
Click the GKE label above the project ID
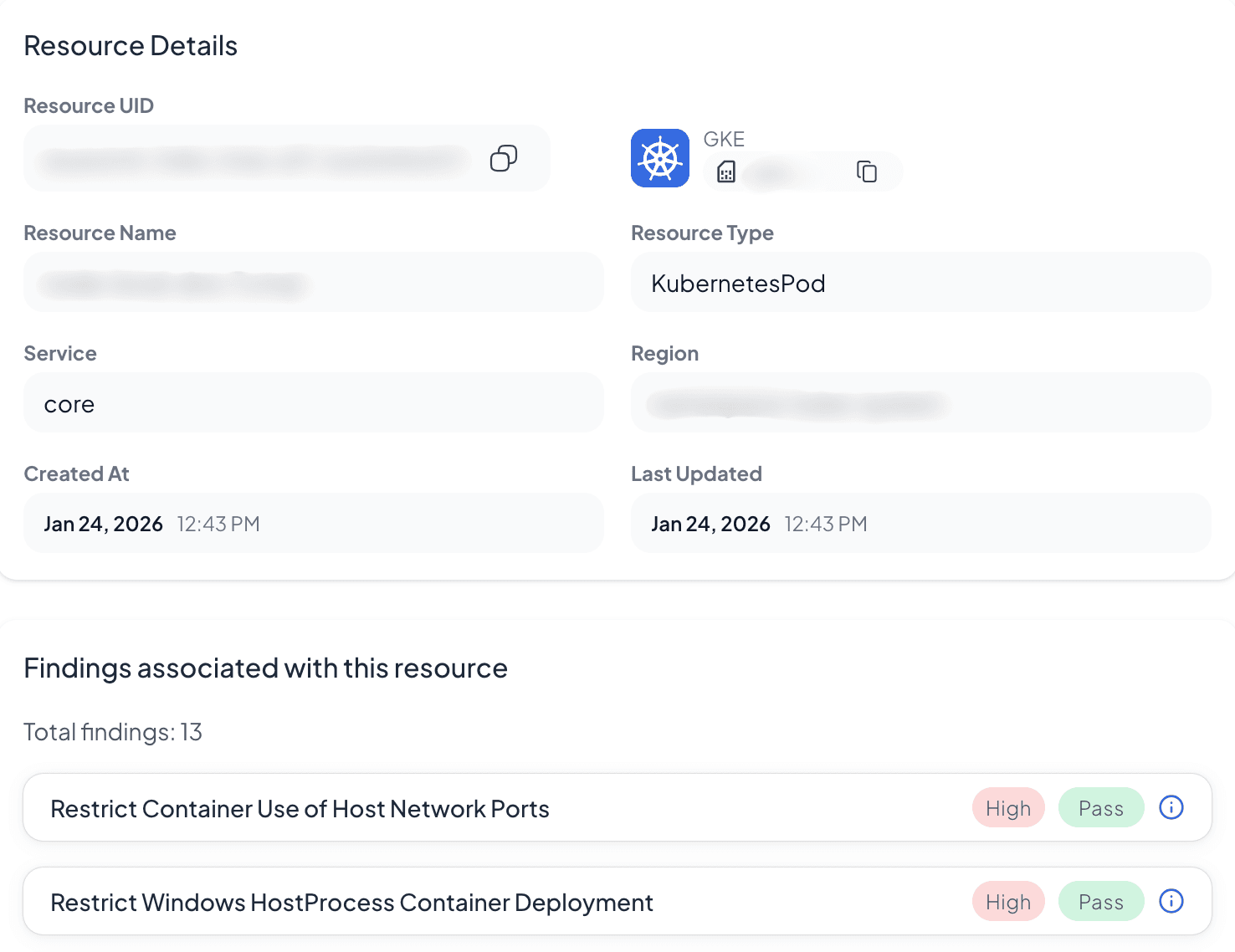[x=724, y=139]
